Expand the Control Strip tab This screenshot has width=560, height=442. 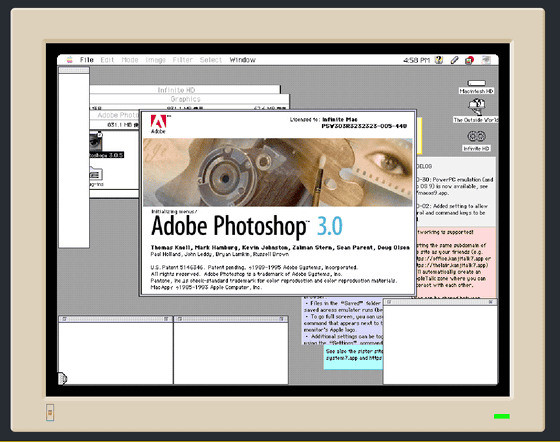[62, 378]
